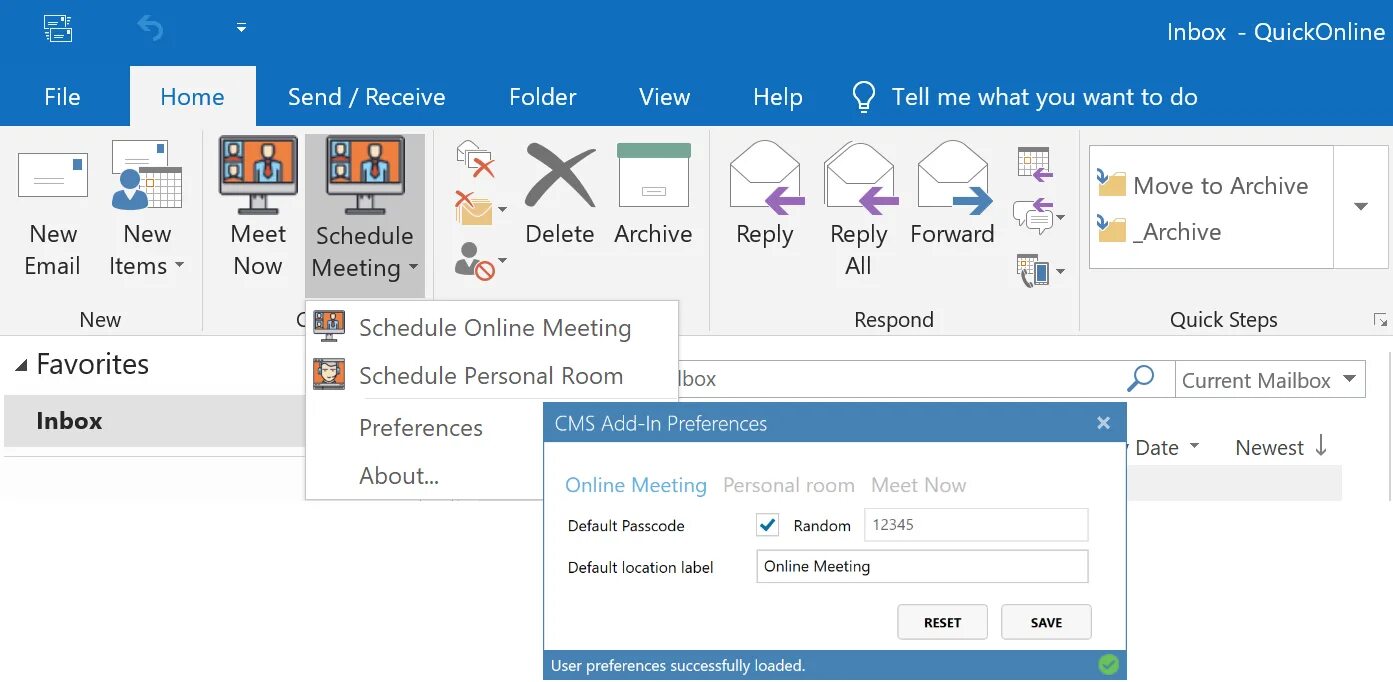Screen dimensions: 1393x682
Task: Open the Folder ribbon tab
Action: click(x=542, y=97)
